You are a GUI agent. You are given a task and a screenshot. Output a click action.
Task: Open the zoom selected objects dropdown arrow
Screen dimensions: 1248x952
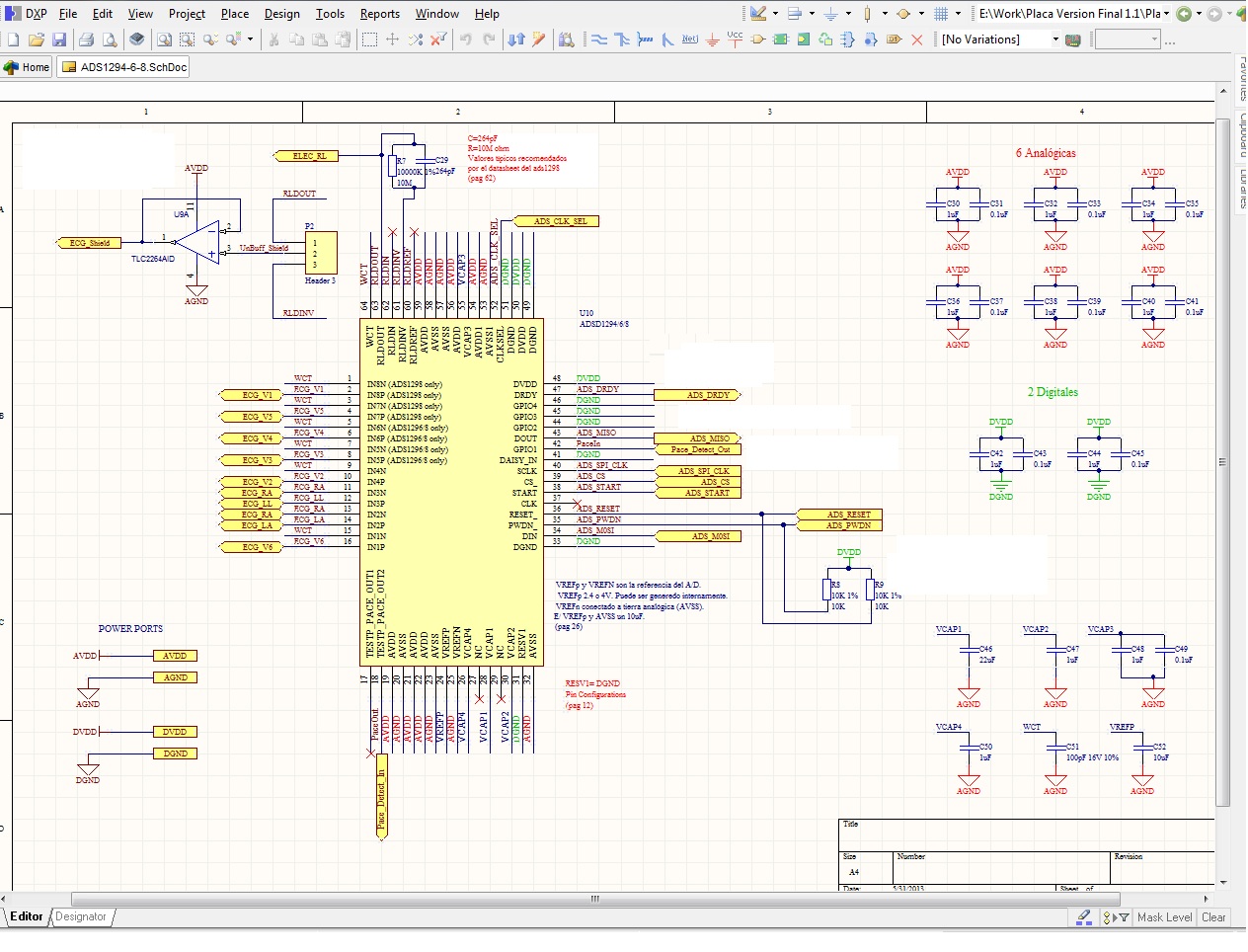click(x=250, y=40)
